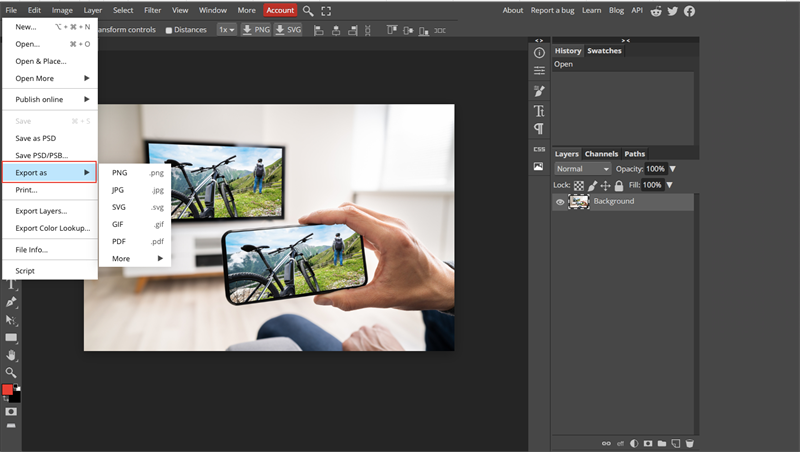Screen dimensions: 800x452
Task: Open the Properties sliders panel icon
Action: (539, 70)
